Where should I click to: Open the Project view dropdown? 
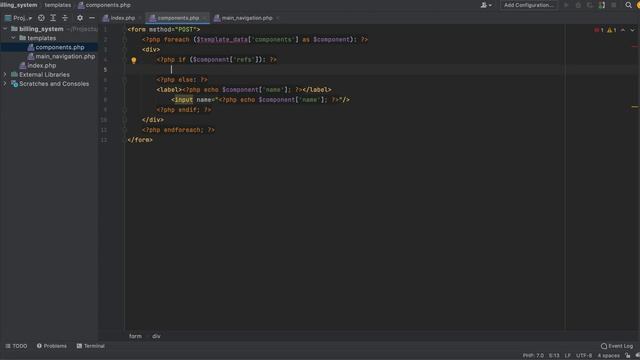click(x=18, y=18)
